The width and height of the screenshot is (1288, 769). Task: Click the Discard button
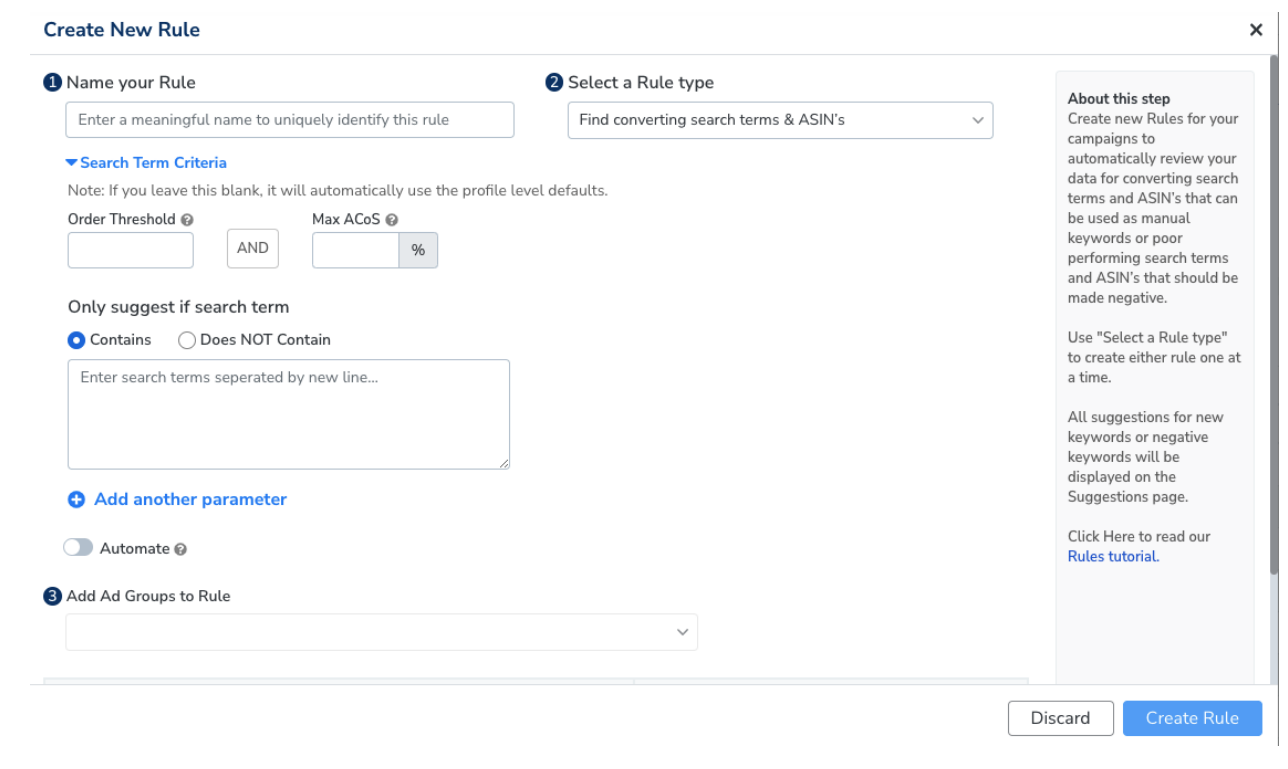pos(1060,718)
